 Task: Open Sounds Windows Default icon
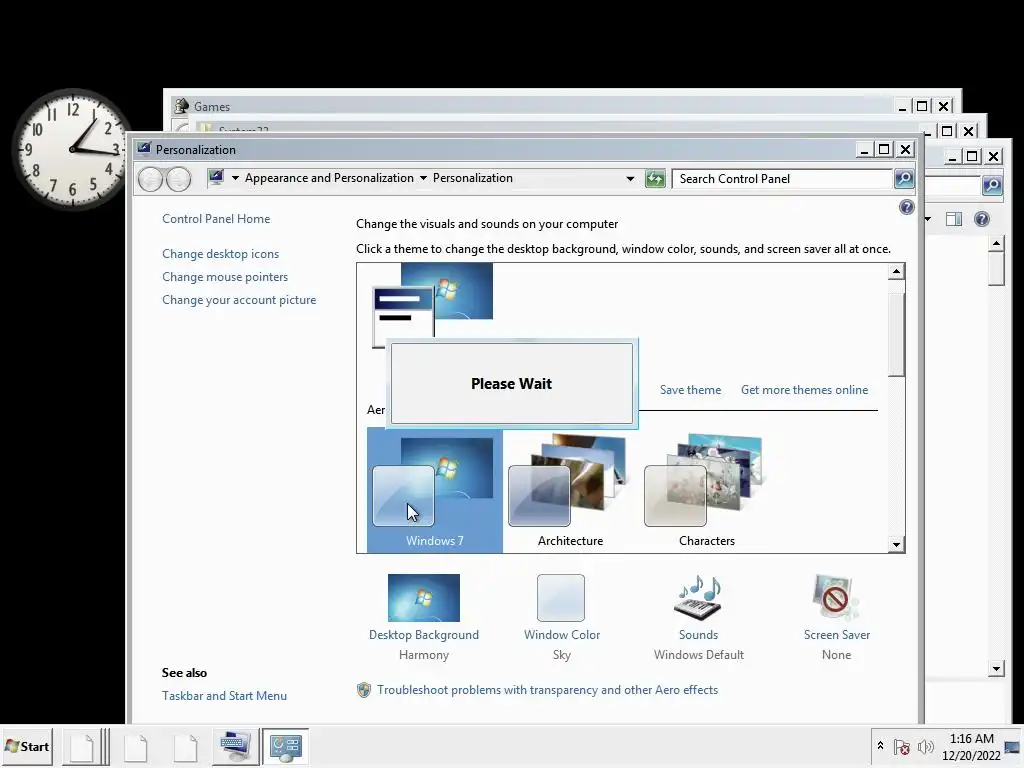tap(698, 598)
